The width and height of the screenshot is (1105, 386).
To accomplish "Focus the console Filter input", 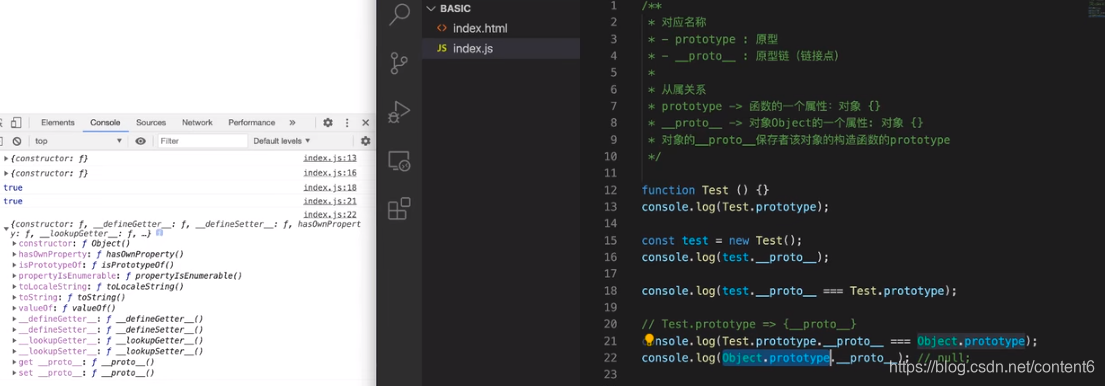I will 202,141.
